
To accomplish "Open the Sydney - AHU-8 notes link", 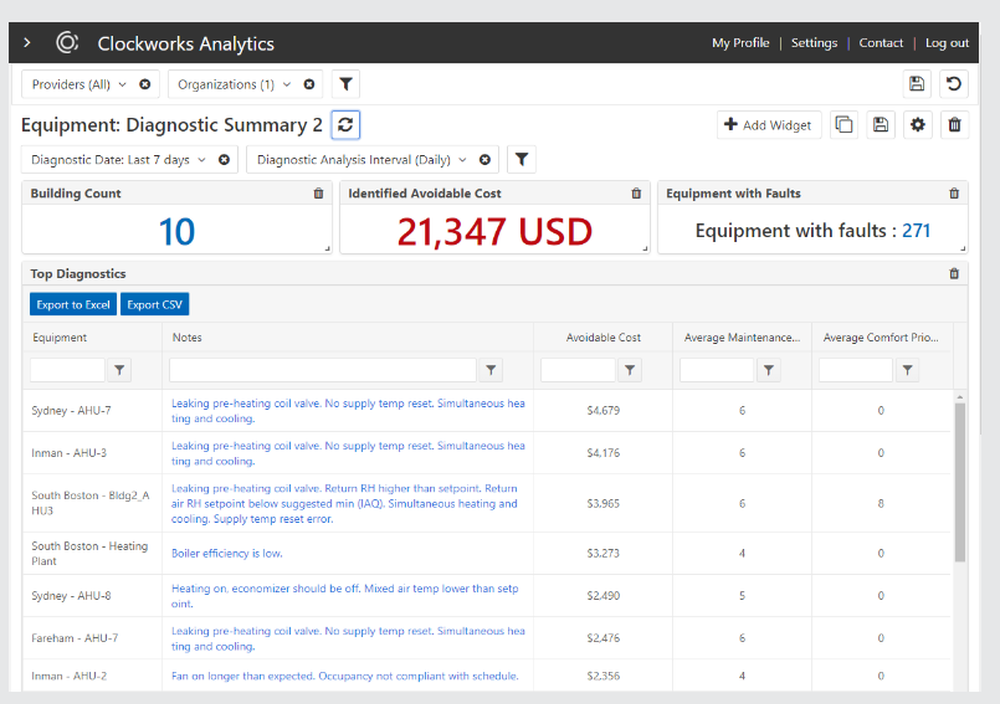I will coord(345,596).
